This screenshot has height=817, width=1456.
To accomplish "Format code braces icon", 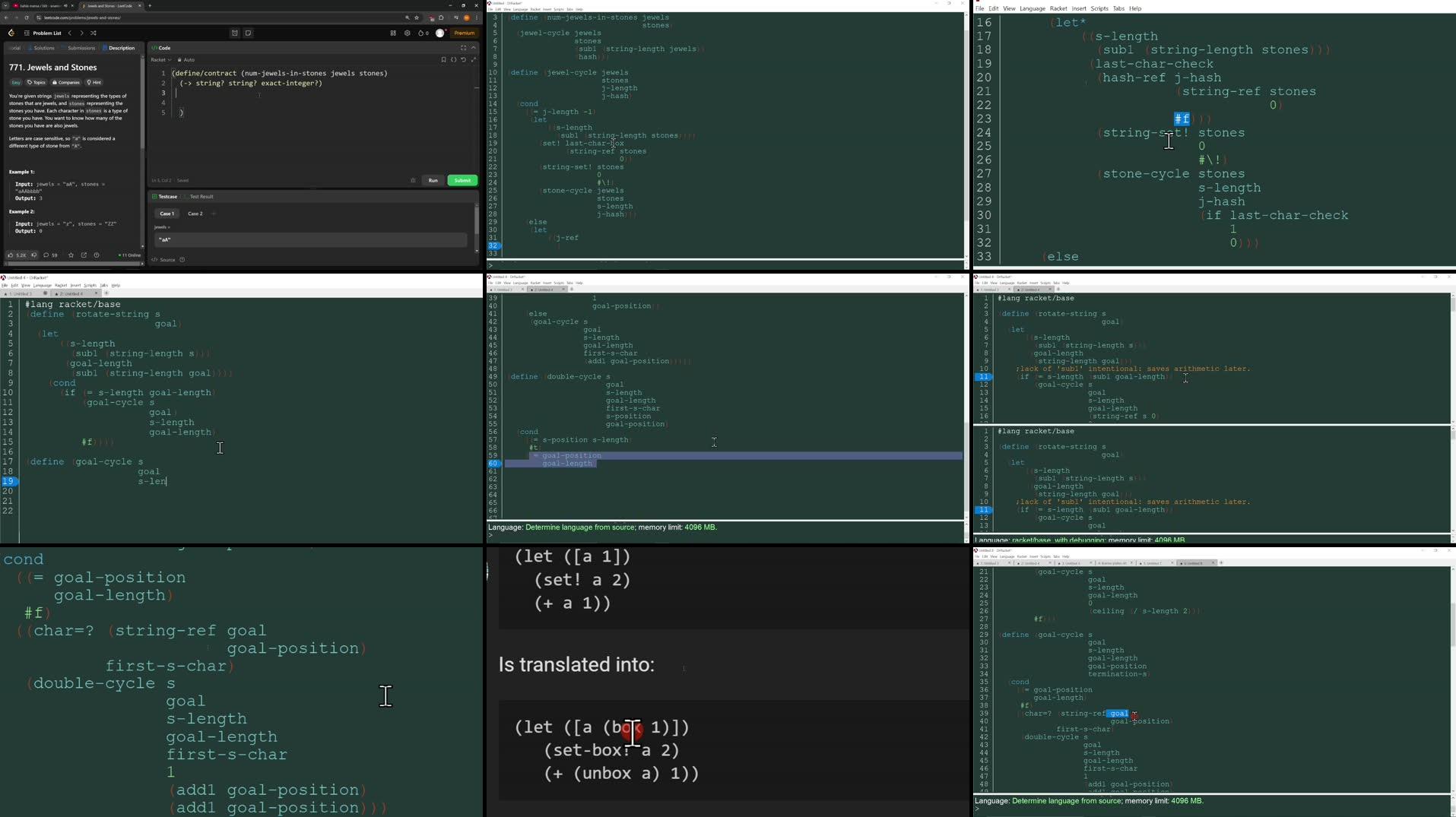I will [454, 60].
